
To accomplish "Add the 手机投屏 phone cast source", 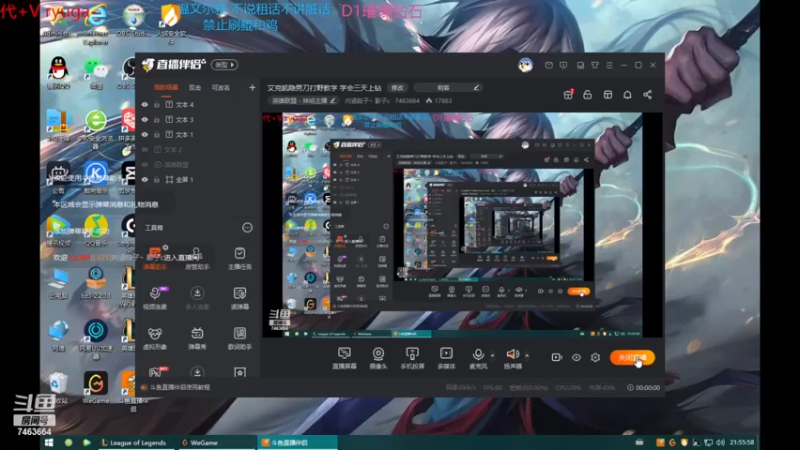I will (412, 358).
